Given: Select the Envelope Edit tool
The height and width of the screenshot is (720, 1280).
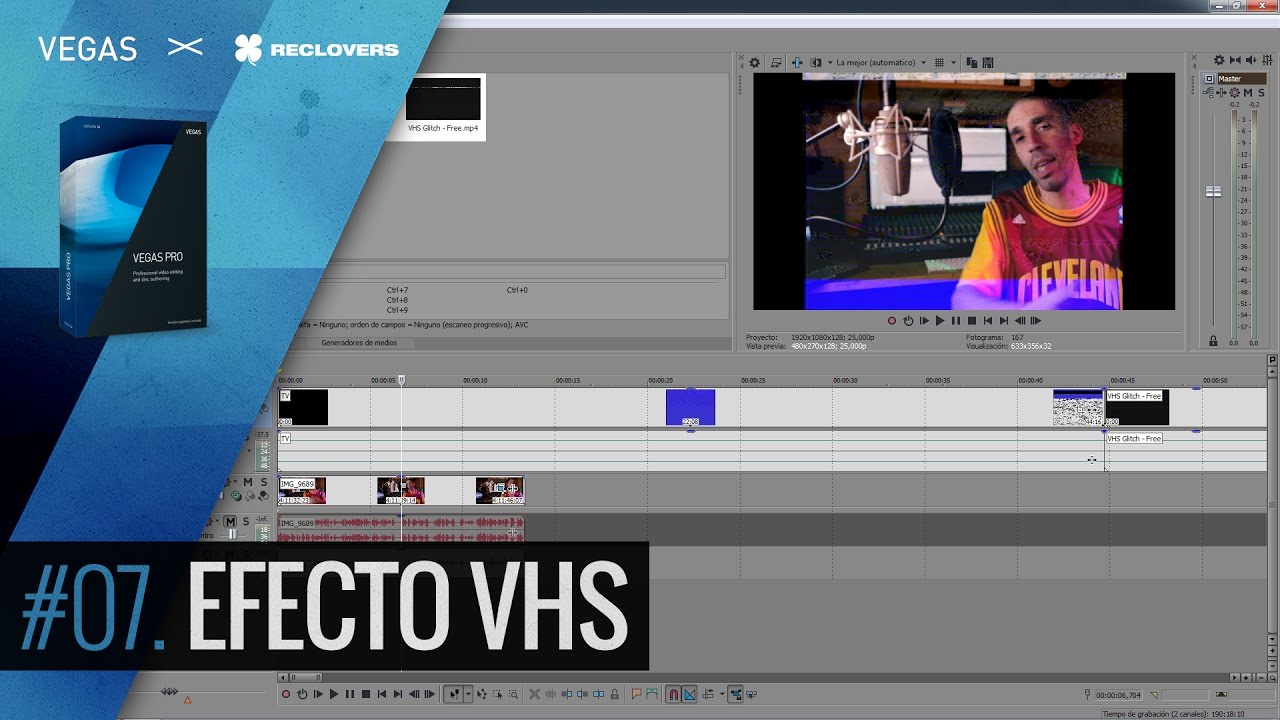Looking at the screenshot, I should pyautogui.click(x=481, y=694).
